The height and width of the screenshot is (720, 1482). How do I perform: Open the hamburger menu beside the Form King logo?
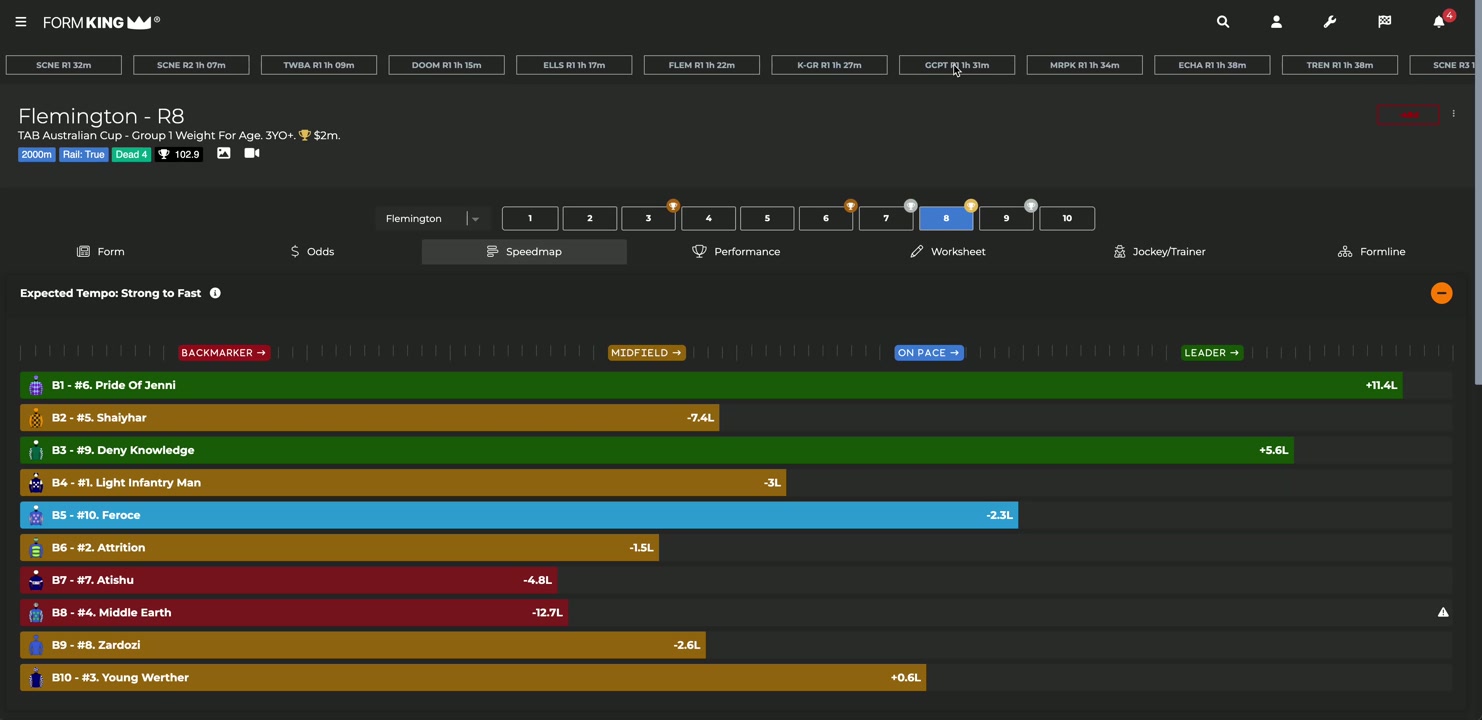click(21, 22)
